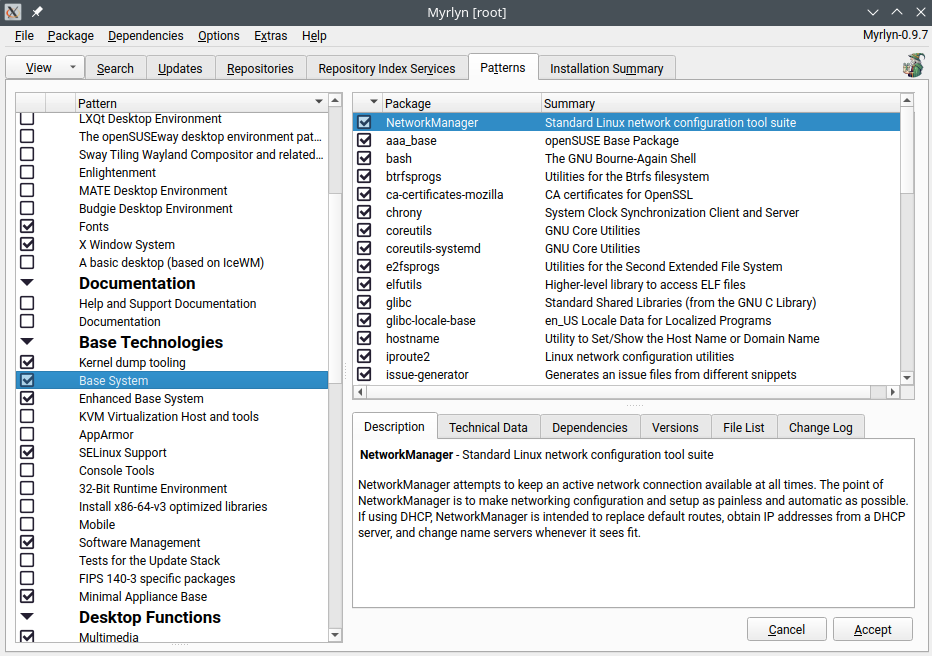This screenshot has width=932, height=656.
Task: Click the iproute2 package status icon
Action: coord(365,357)
